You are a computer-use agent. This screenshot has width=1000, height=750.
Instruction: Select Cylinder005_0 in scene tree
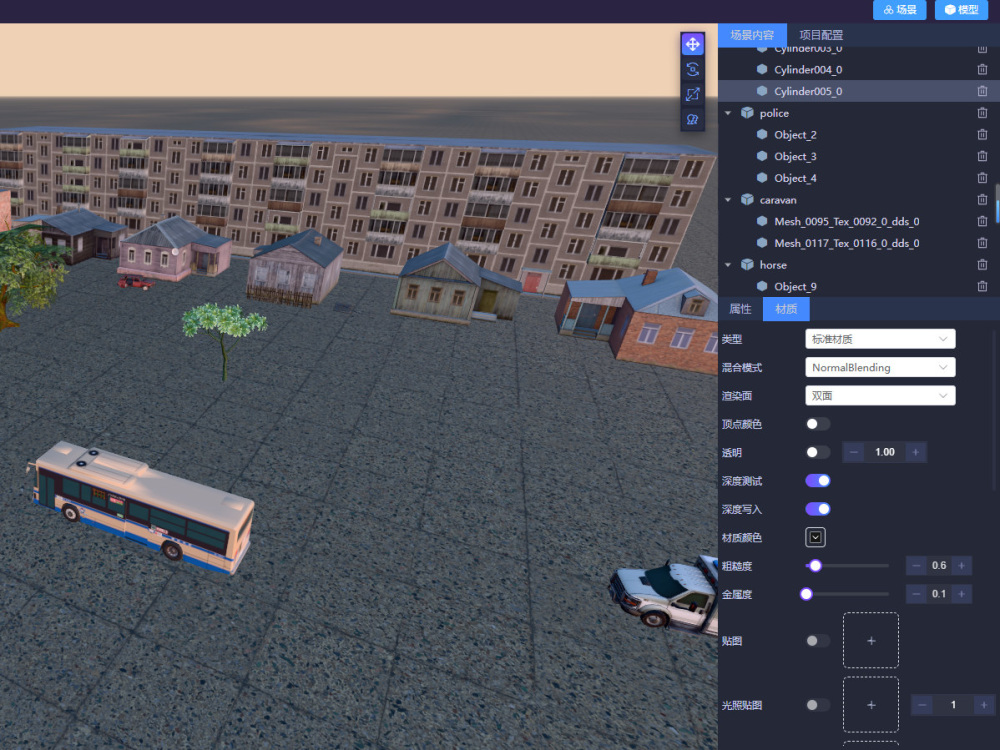[x=859, y=91]
